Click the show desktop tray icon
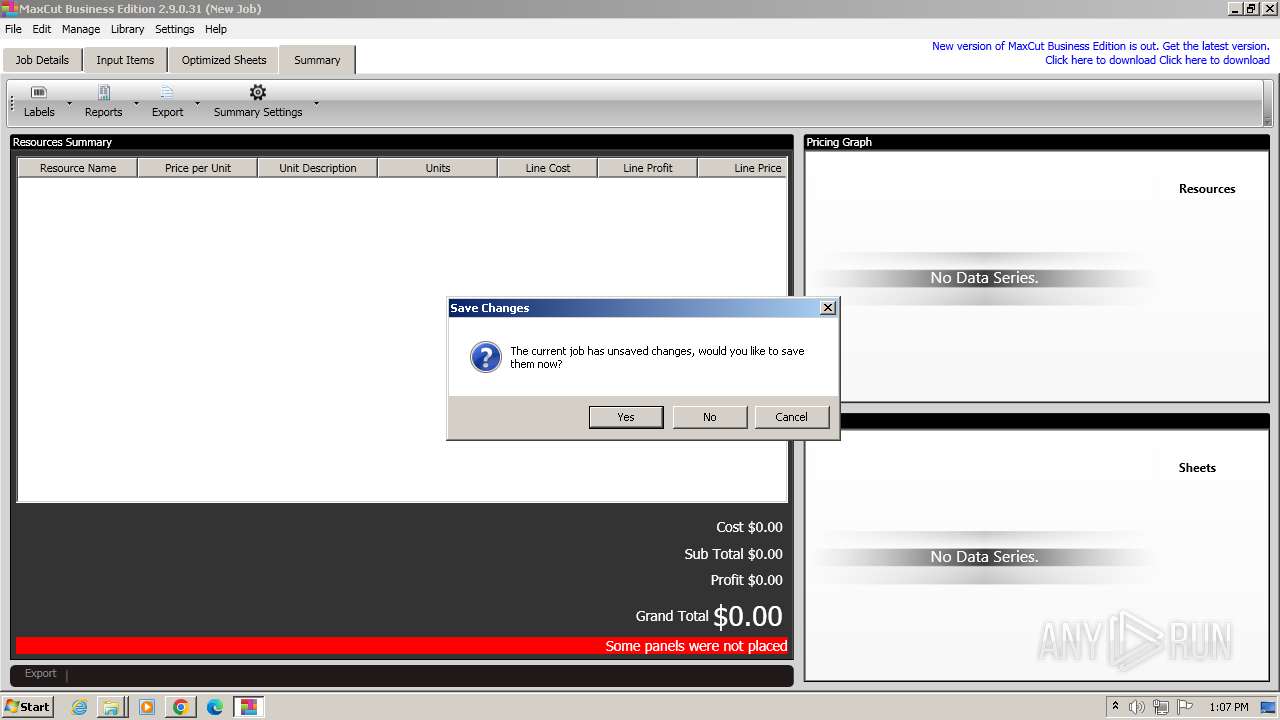This screenshot has height=720, width=1280. pyautogui.click(x=1268, y=707)
